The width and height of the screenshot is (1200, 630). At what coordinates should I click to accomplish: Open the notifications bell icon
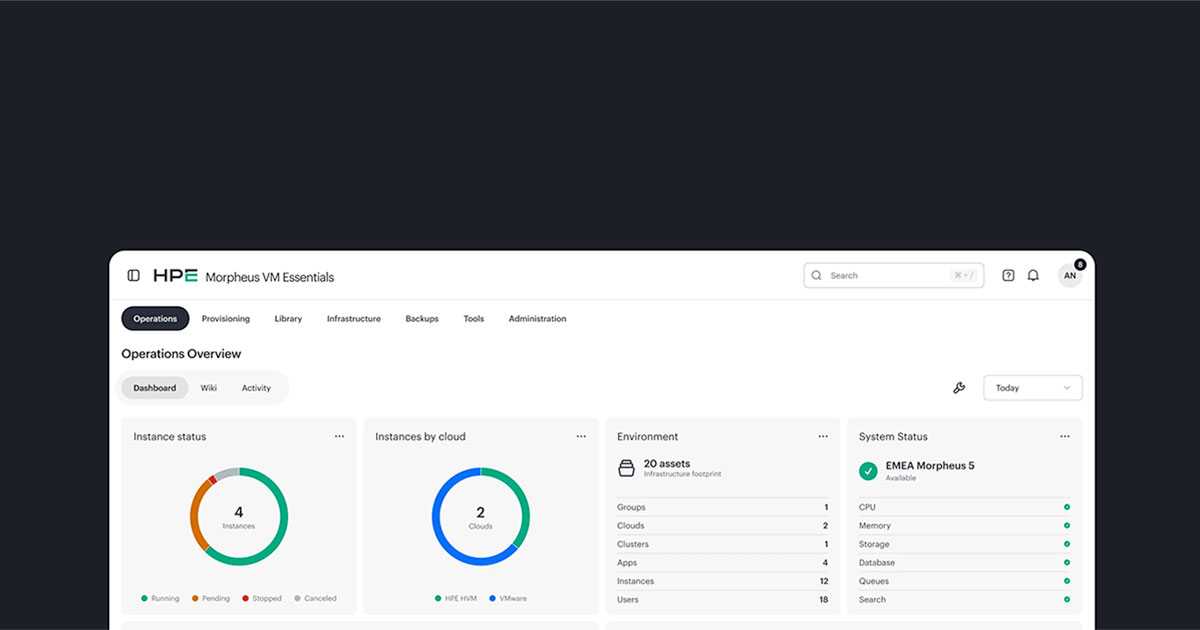point(1034,276)
